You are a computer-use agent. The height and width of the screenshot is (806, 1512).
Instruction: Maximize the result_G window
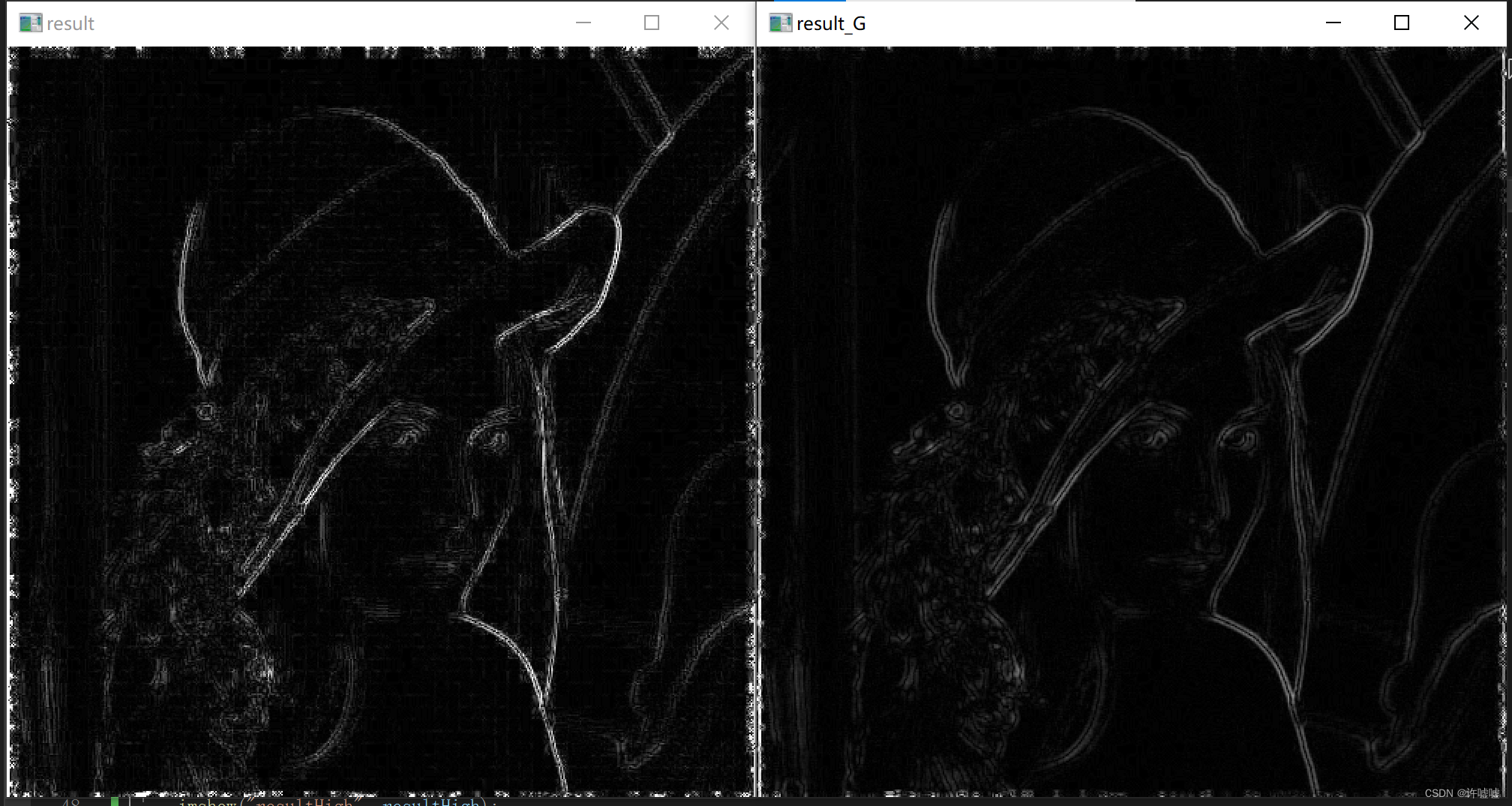pos(1402,23)
